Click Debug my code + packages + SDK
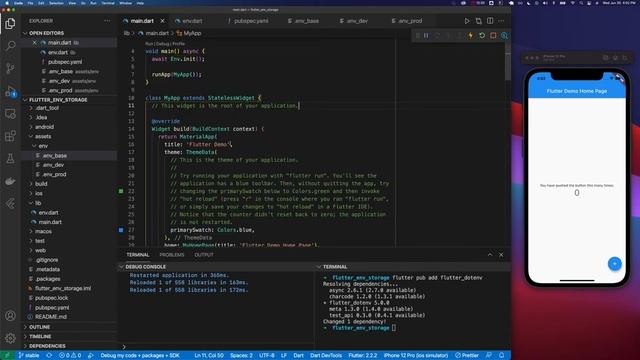 tap(140, 356)
